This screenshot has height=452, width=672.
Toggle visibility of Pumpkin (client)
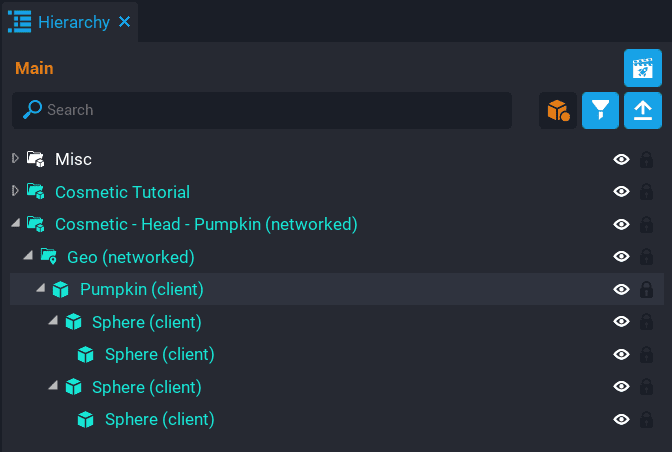(621, 290)
